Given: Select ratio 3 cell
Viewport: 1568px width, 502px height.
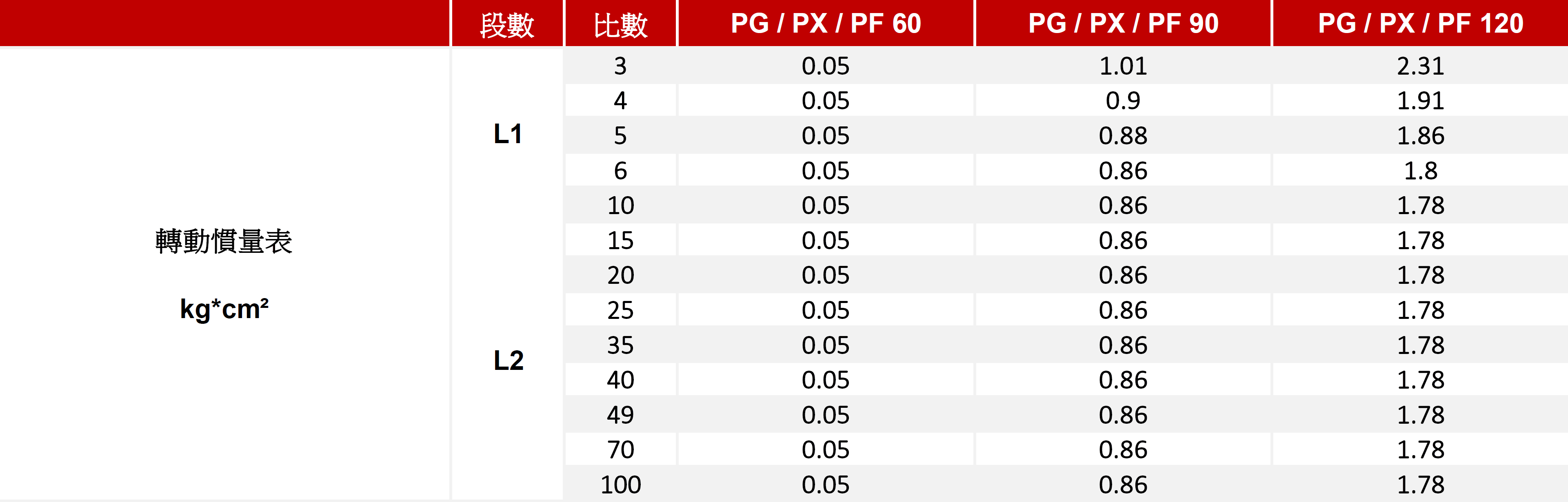Looking at the screenshot, I should 620,66.
